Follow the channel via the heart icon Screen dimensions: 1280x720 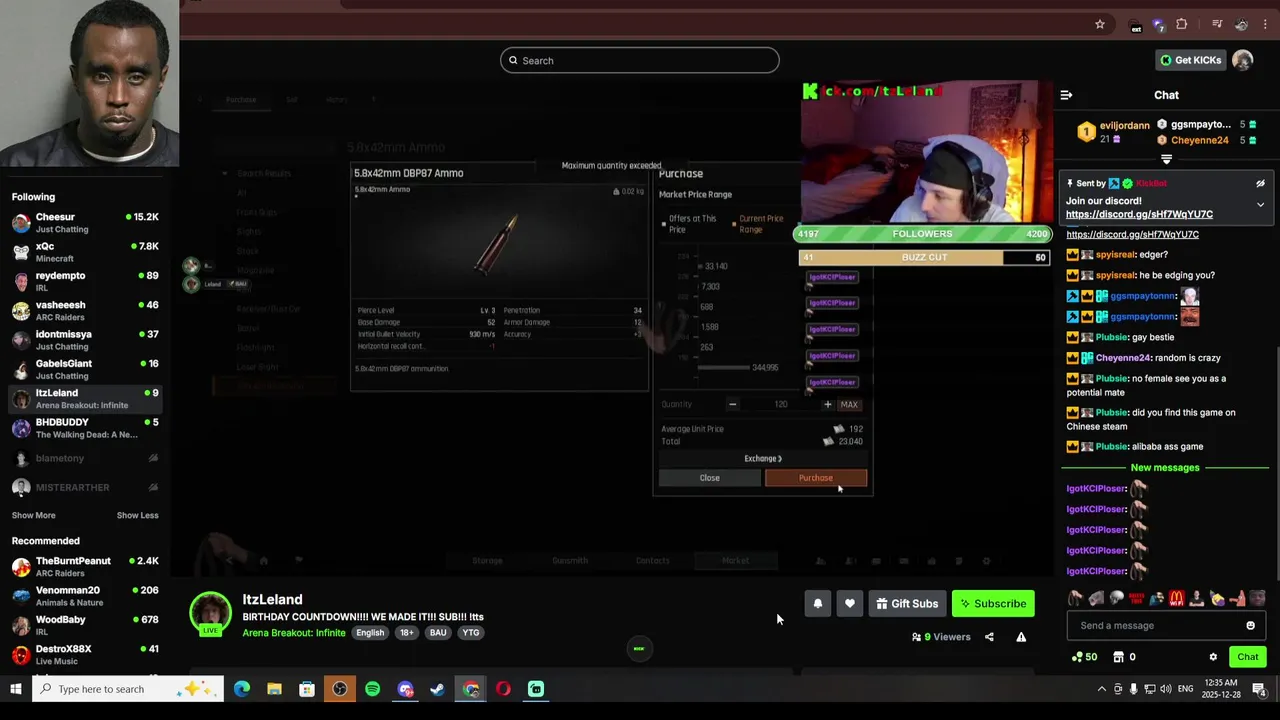[849, 604]
